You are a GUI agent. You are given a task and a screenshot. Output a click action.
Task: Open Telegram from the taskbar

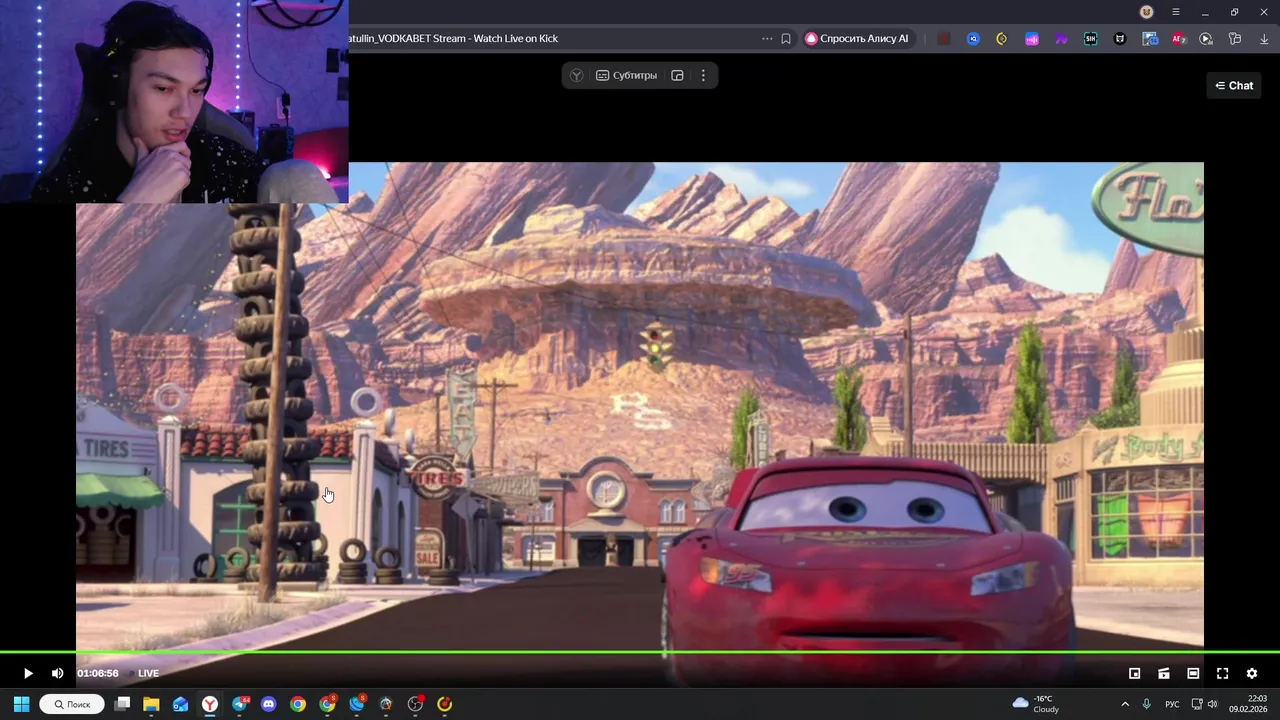[240, 704]
